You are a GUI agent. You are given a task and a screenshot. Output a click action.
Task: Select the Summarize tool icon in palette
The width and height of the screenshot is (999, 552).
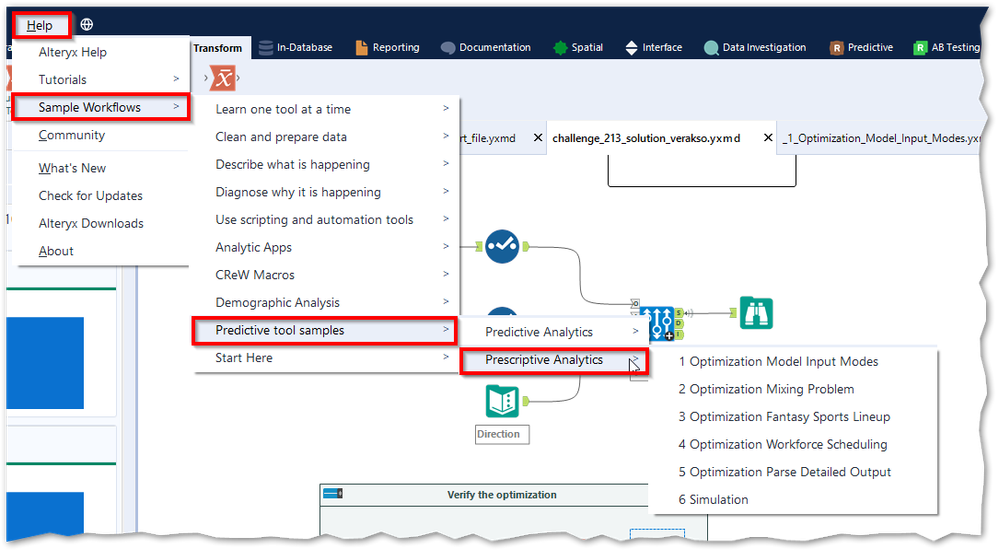tap(223, 78)
